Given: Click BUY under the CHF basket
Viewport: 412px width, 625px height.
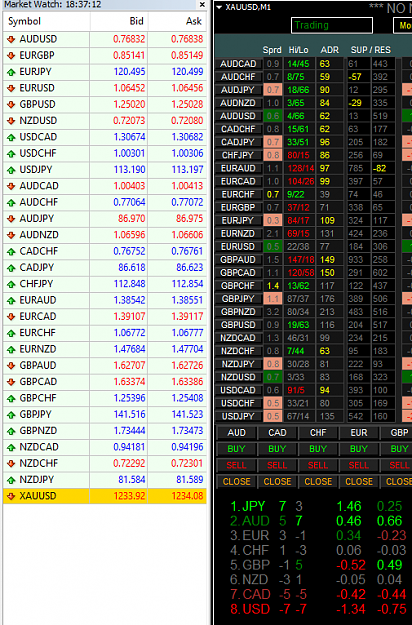Looking at the screenshot, I should click(318, 449).
